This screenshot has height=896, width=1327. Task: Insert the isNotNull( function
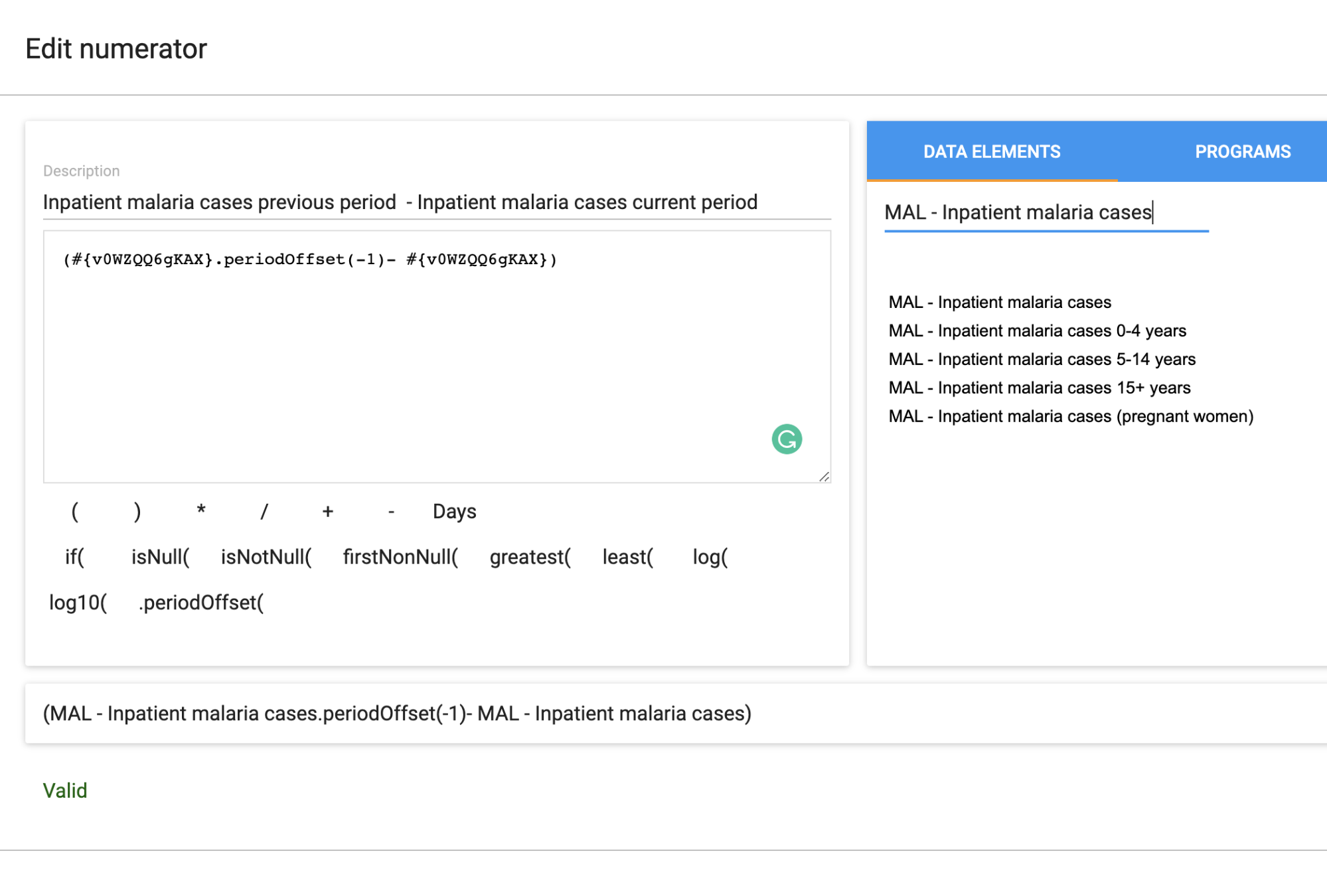click(x=266, y=557)
